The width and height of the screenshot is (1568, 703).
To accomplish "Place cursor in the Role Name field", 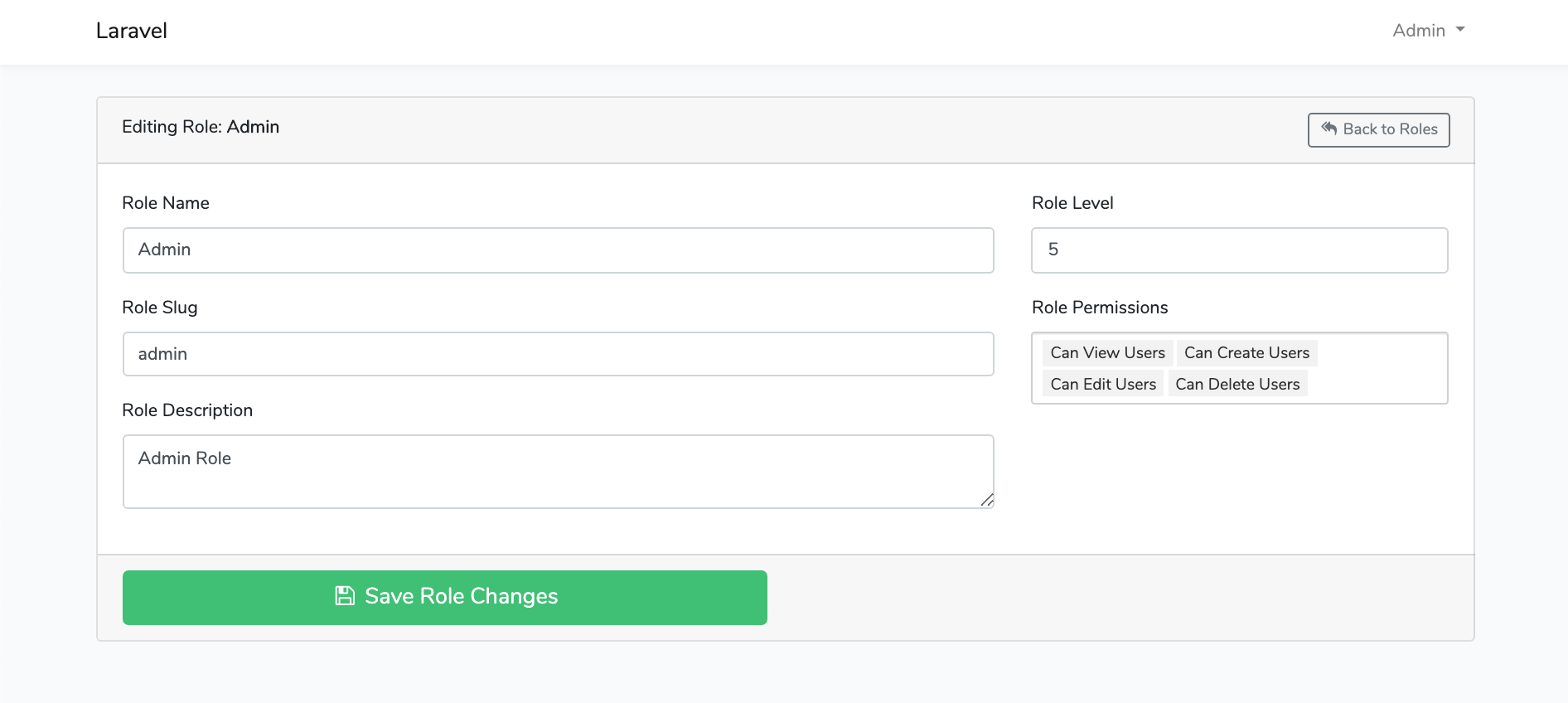I will click(558, 250).
